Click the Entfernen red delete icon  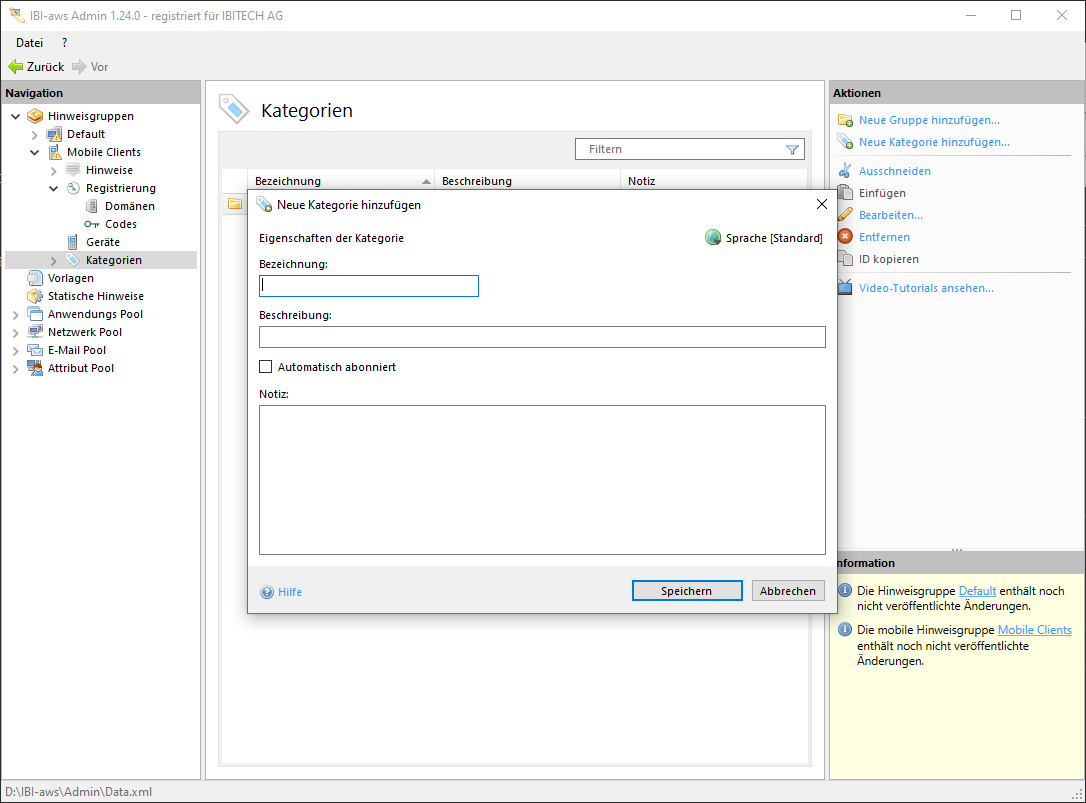click(845, 237)
